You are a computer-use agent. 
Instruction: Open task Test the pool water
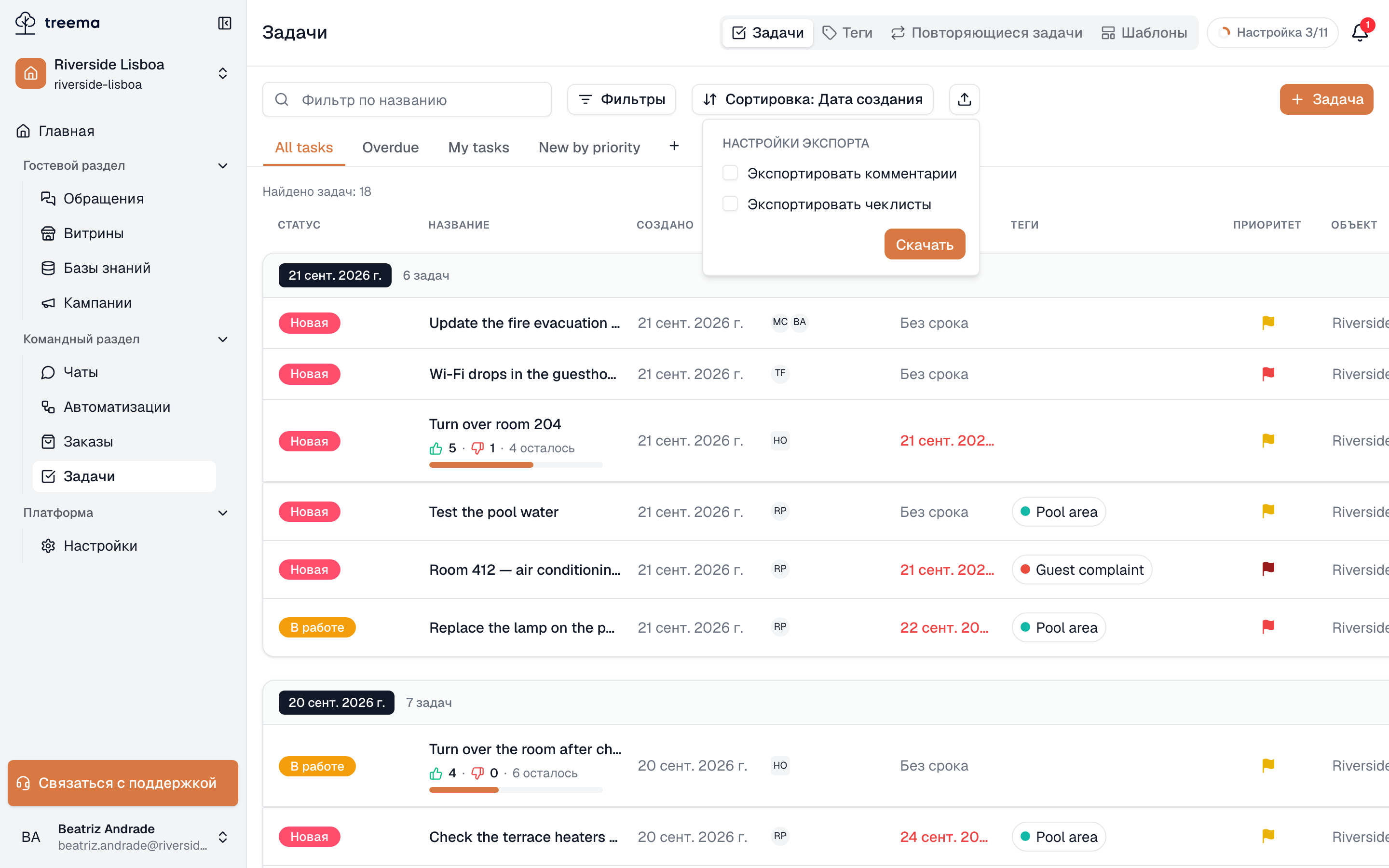click(x=493, y=512)
